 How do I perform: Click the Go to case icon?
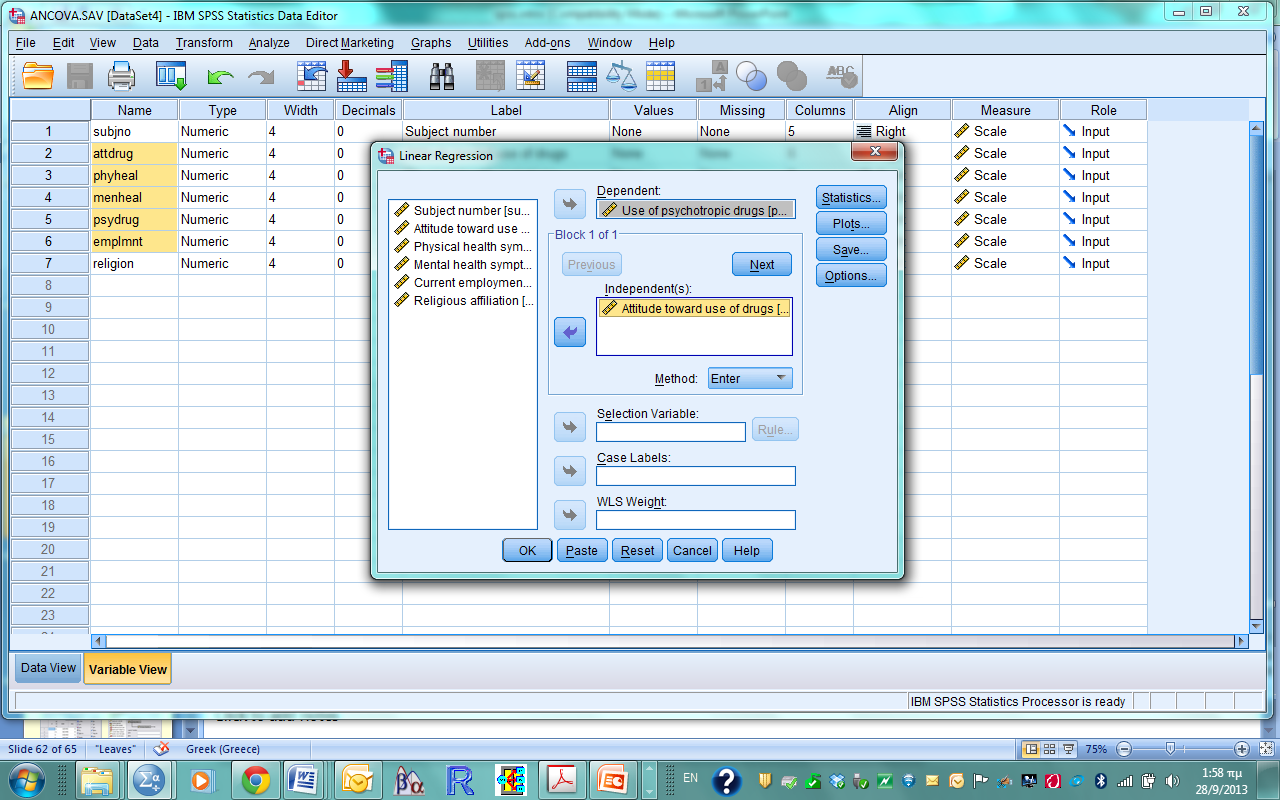(312, 76)
